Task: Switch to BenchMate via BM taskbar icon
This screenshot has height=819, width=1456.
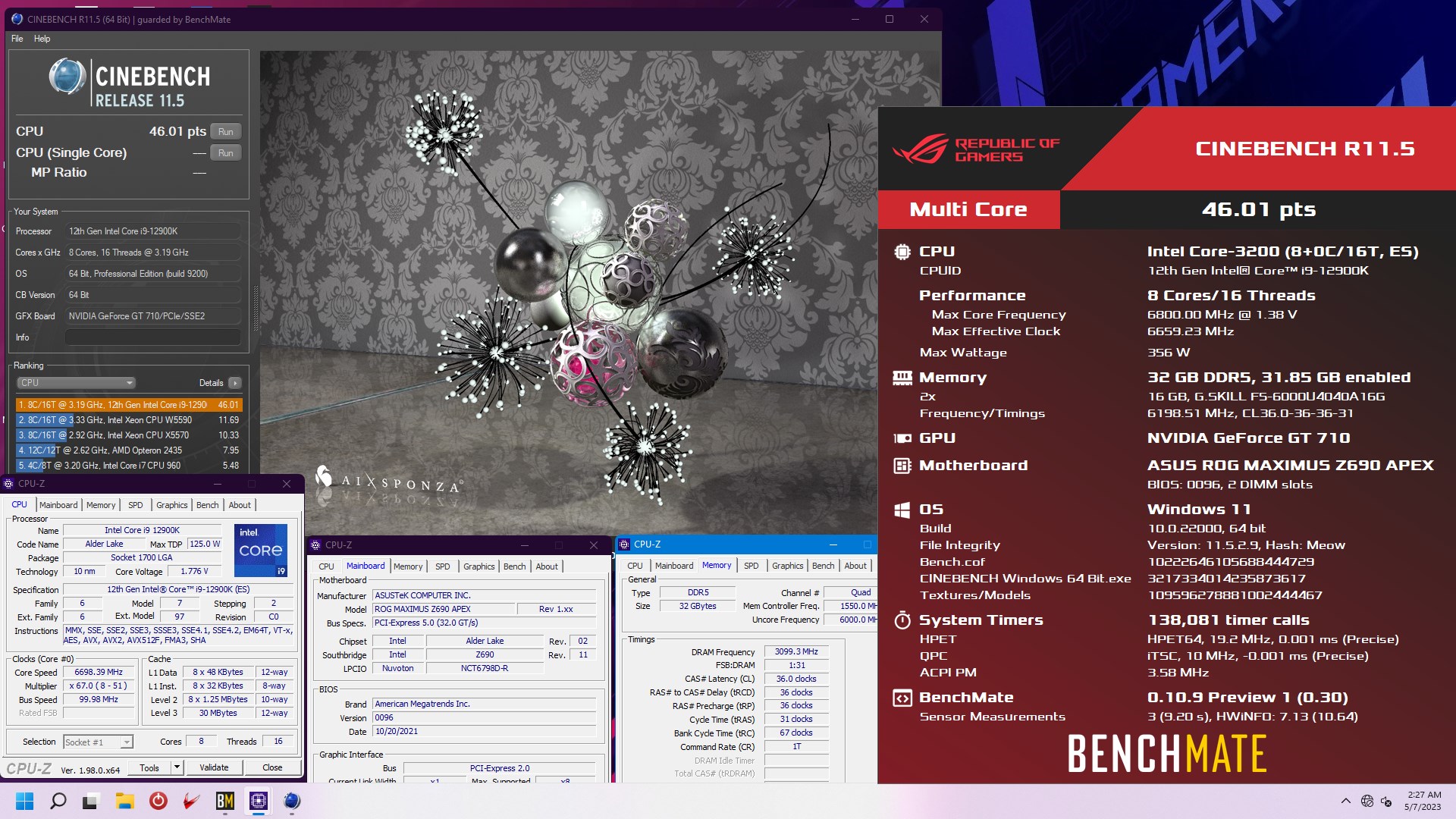Action: (224, 801)
